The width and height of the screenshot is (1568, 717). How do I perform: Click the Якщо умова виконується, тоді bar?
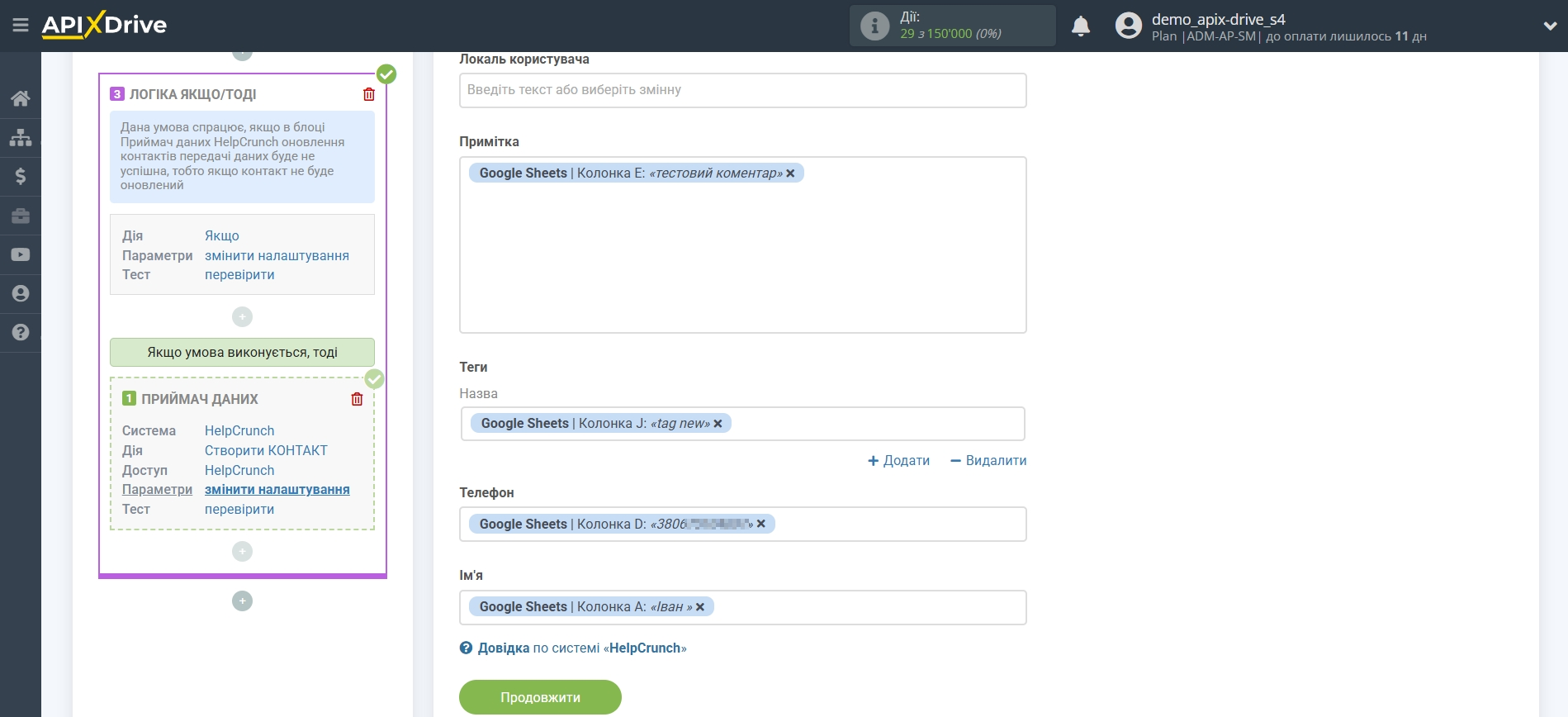point(242,352)
